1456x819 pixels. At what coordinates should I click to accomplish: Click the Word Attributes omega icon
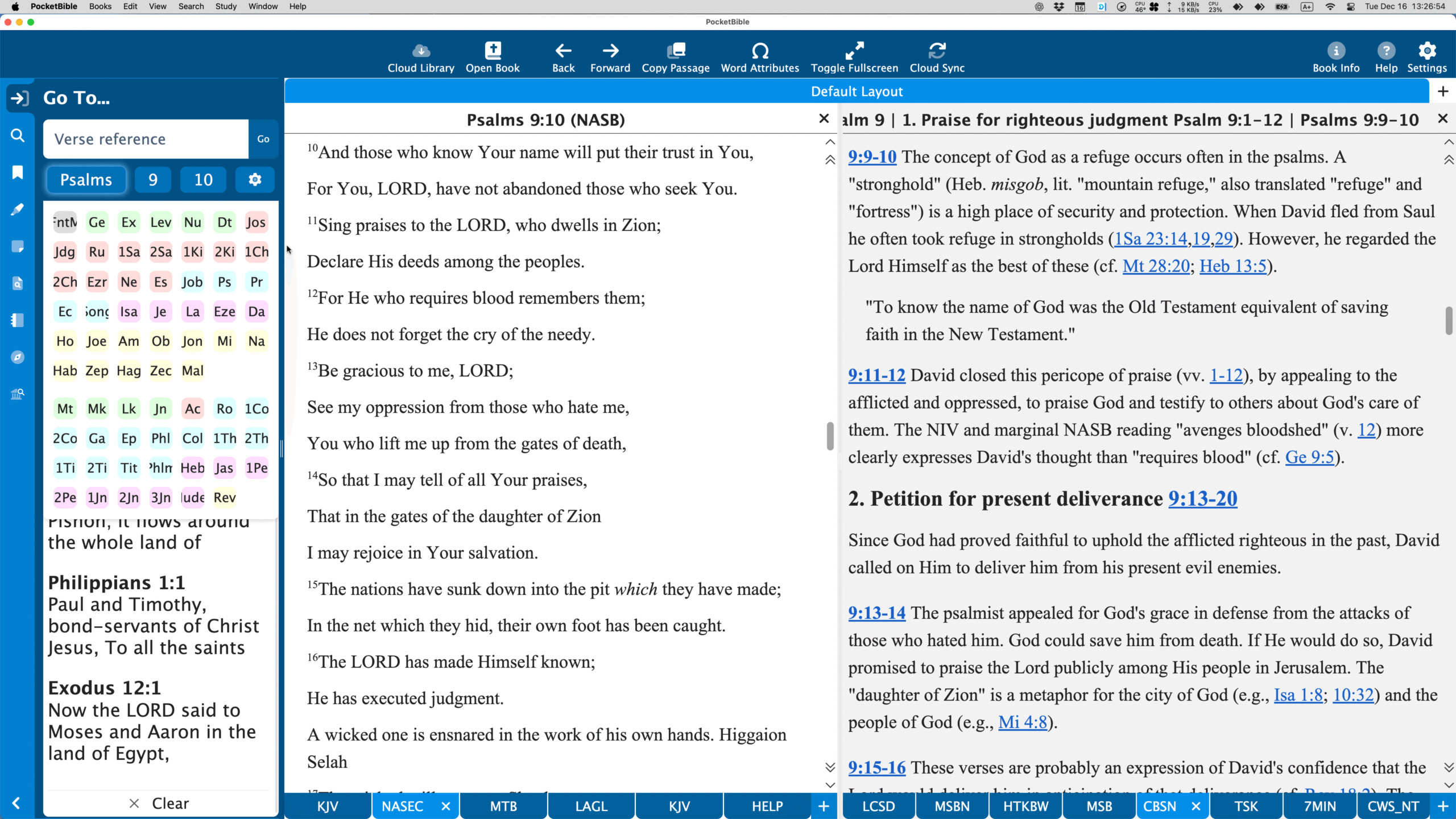760,51
